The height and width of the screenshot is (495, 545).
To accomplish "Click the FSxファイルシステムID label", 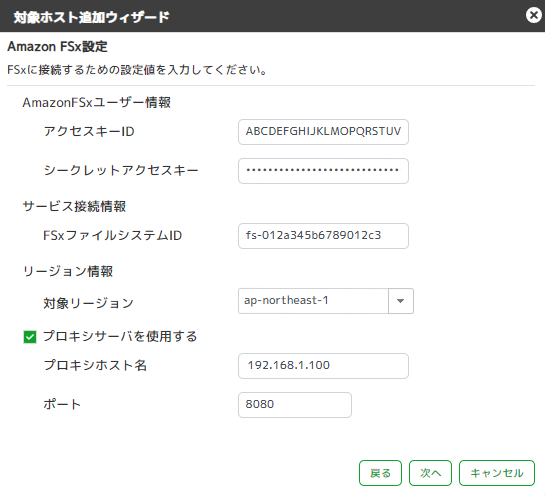I will coord(113,235).
